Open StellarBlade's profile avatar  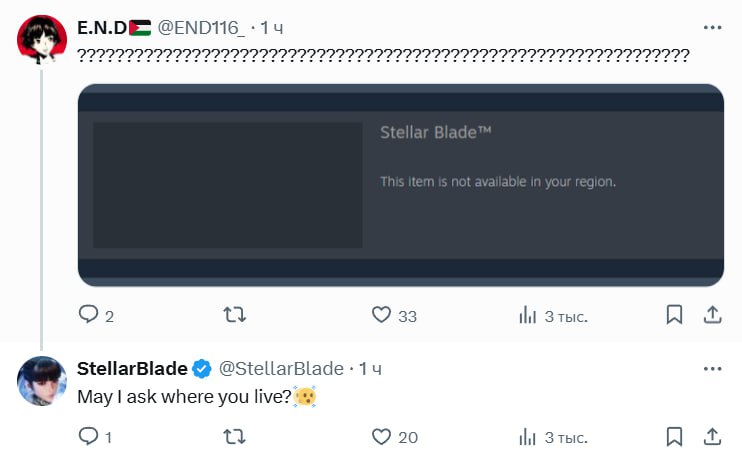point(41,380)
